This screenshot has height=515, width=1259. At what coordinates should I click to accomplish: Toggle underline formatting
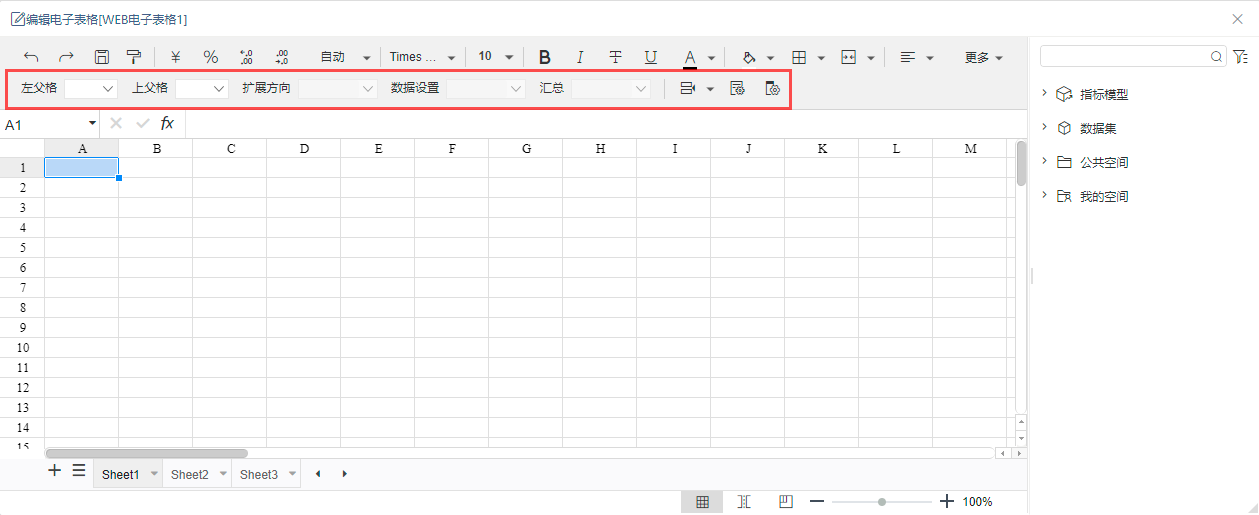[651, 57]
